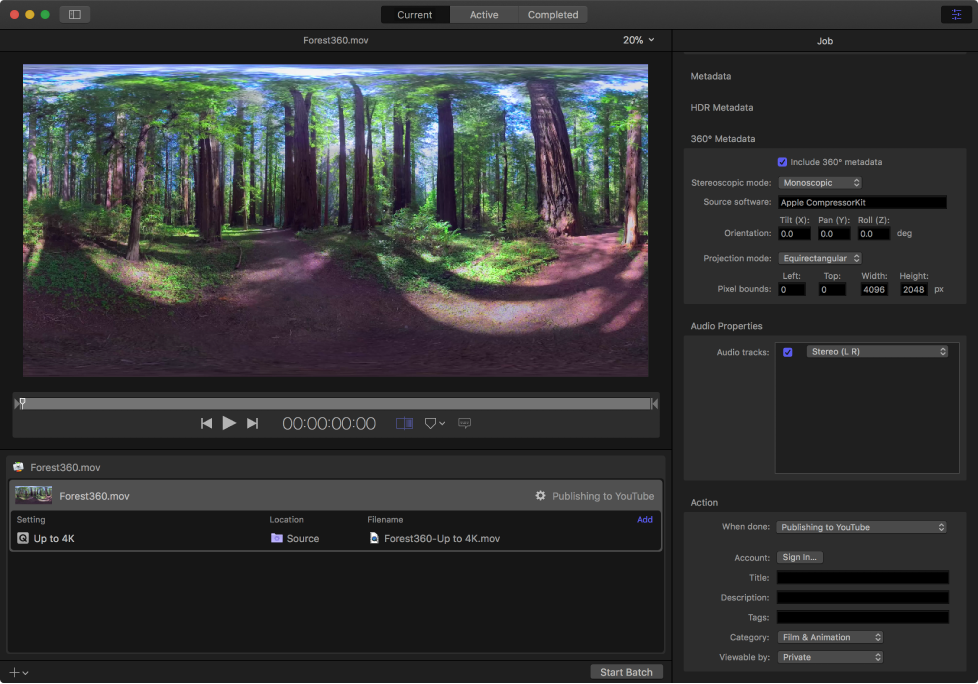
Task: Toggle the comparison view icon beside the timecode
Action: [404, 424]
